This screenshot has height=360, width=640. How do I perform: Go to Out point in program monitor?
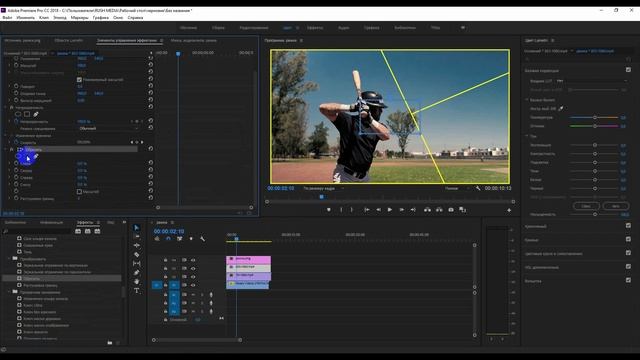(x=413, y=209)
